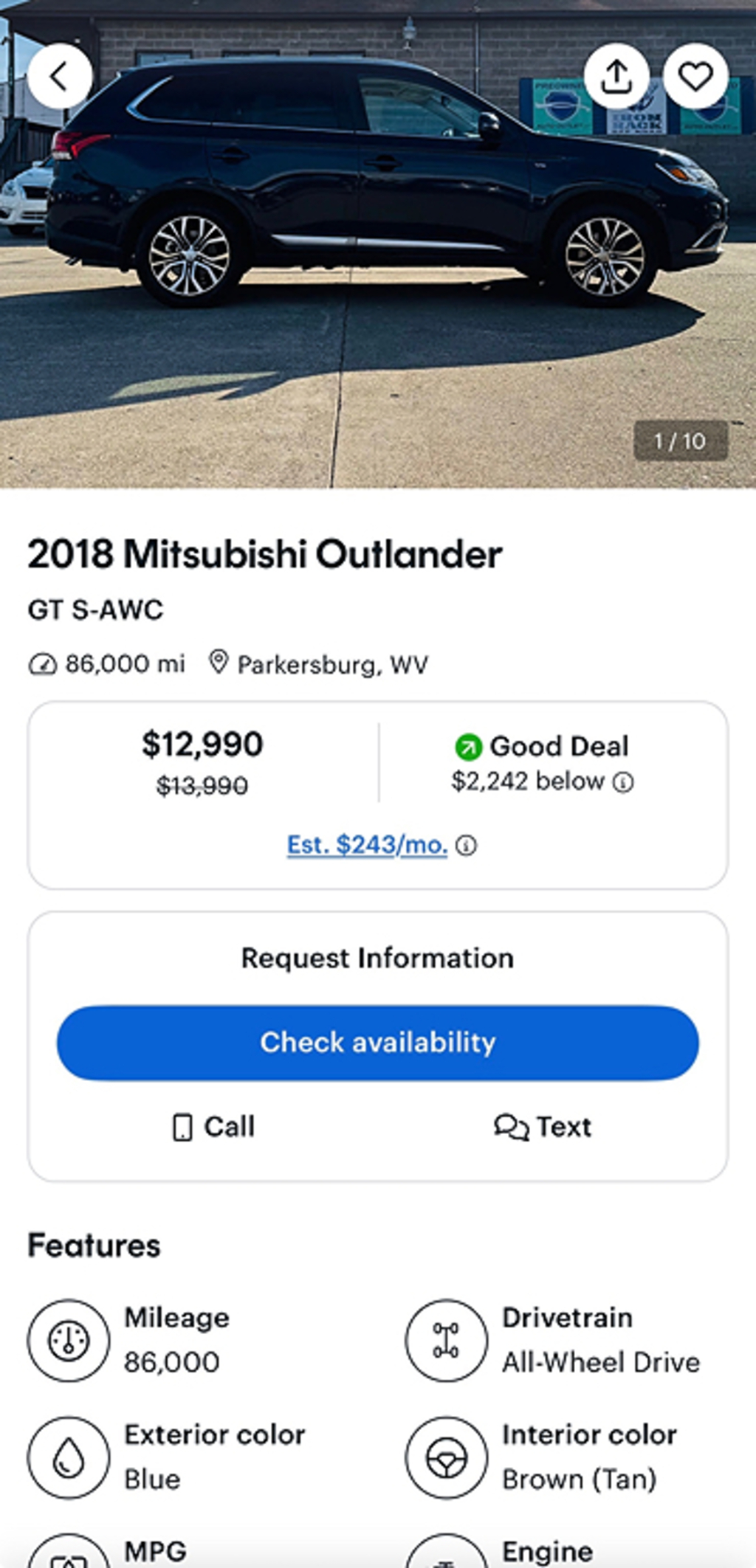Tap the 2018 Mitsubishi Outlander title
Image resolution: width=756 pixels, height=1568 pixels.
point(264,554)
